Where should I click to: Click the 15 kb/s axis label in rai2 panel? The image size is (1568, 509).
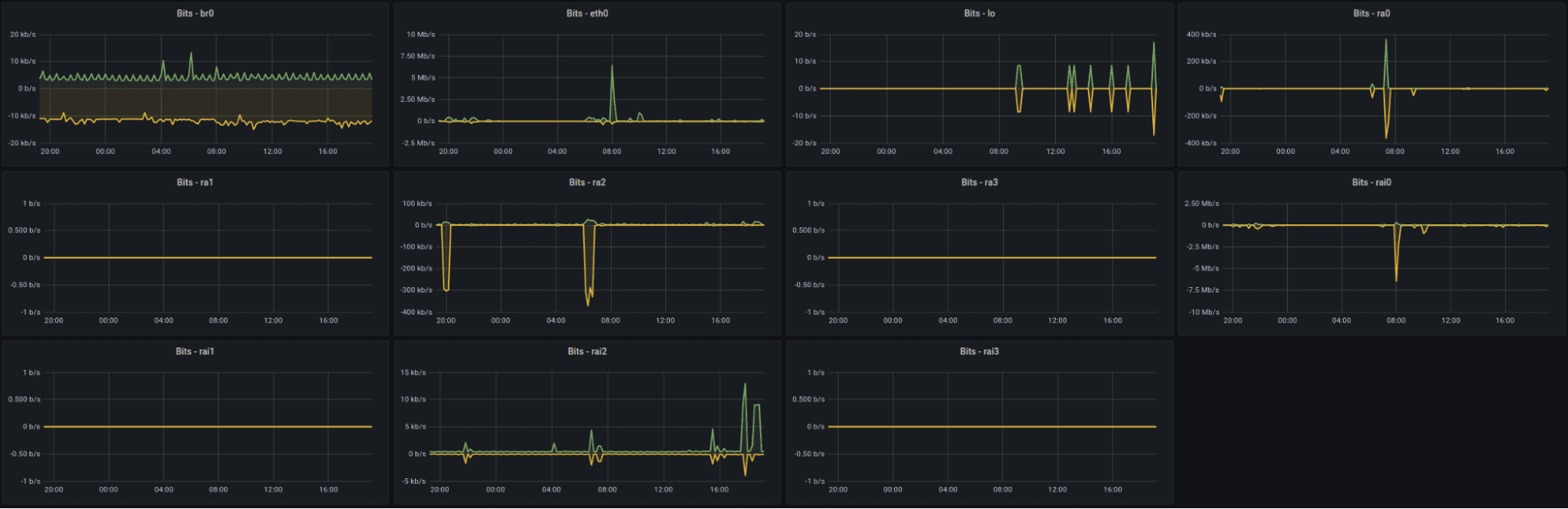pos(413,373)
